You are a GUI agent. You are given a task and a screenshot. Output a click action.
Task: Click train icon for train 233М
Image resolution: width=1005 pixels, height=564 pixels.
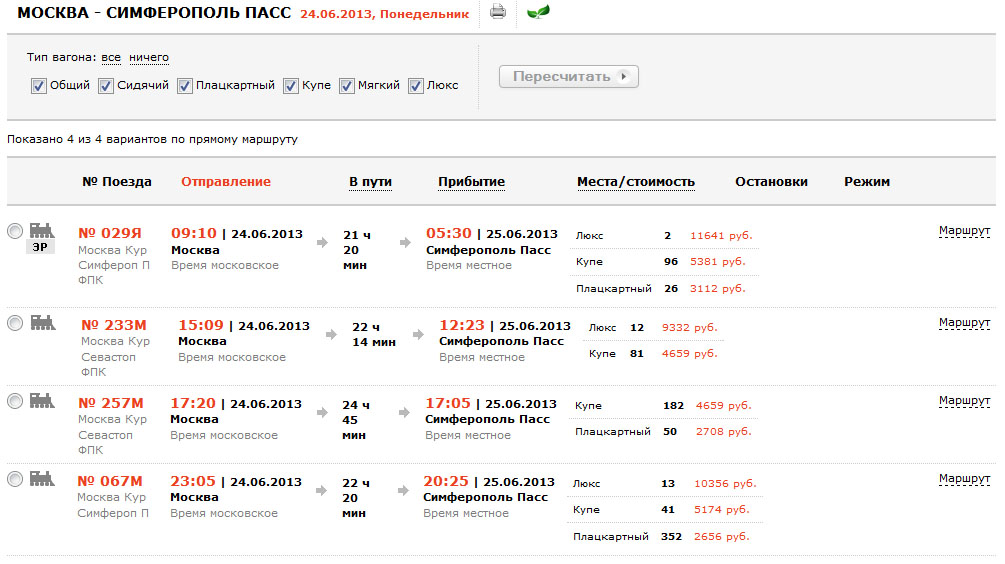pos(42,322)
